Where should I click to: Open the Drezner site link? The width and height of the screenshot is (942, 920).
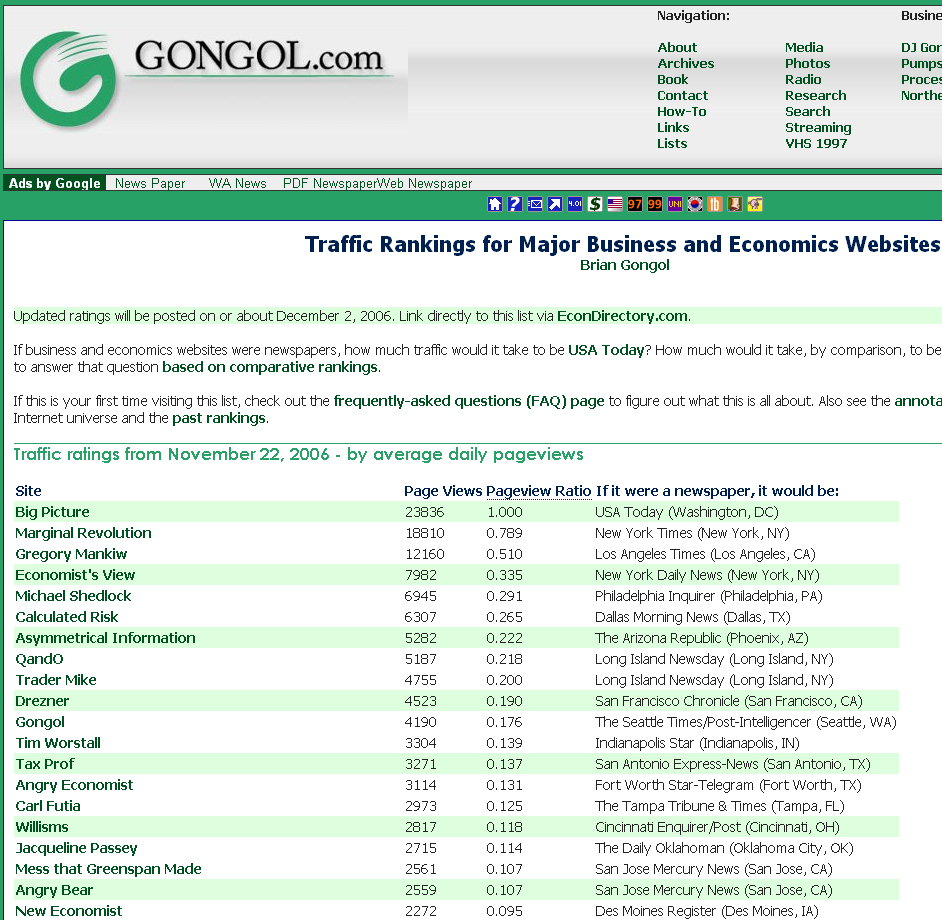click(42, 701)
